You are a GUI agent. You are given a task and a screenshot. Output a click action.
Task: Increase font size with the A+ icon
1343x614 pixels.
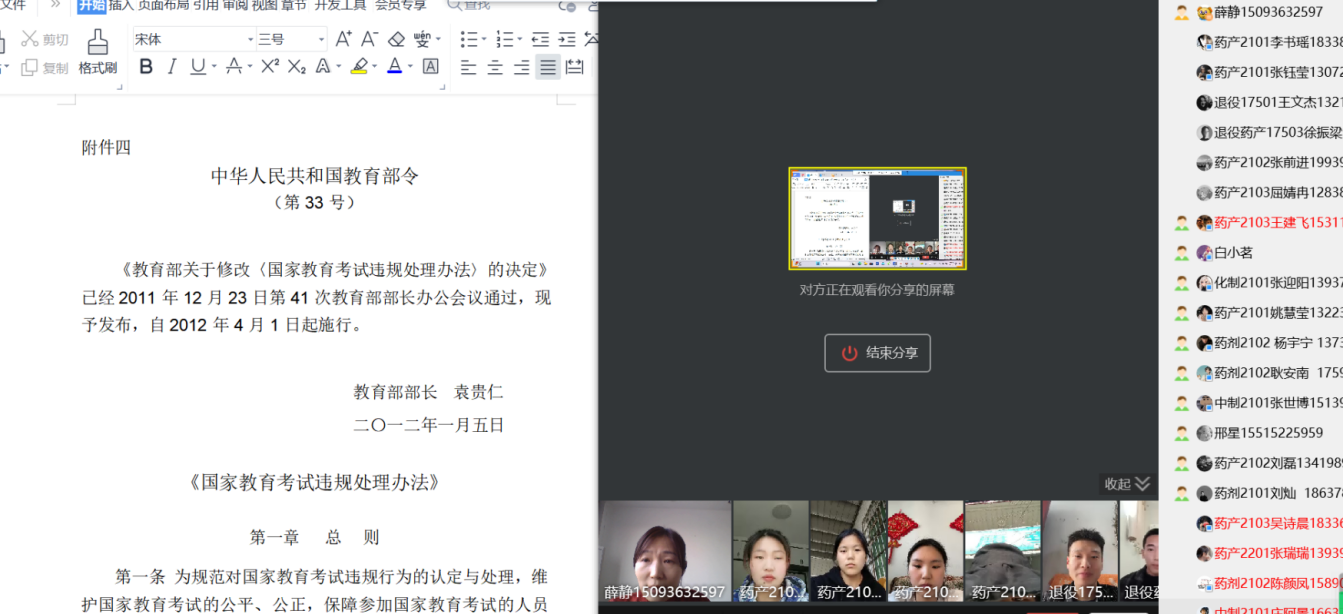click(x=343, y=39)
